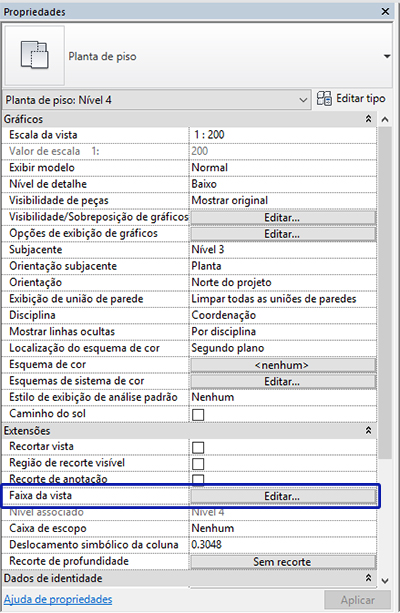Viewport: 400px width, 613px height.
Task: Open Planta de piso: Nível 4 dropdown
Action: pyautogui.click(x=157, y=100)
